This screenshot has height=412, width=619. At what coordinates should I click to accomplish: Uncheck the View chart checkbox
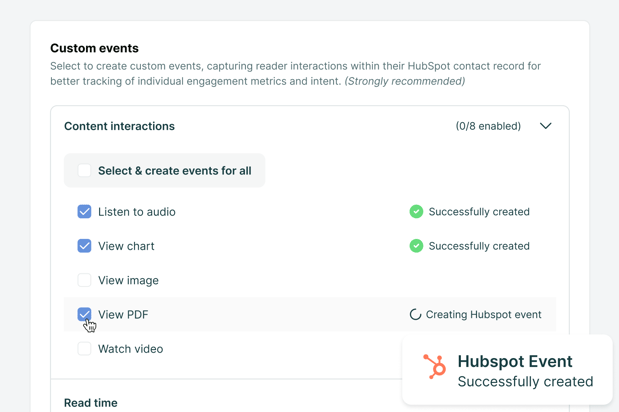84,246
